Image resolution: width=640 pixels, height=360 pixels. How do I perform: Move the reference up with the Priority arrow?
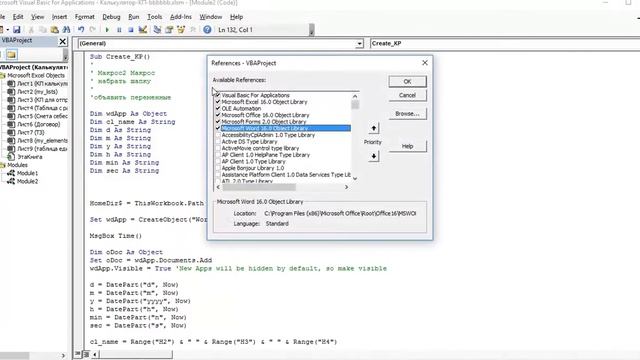click(x=373, y=128)
